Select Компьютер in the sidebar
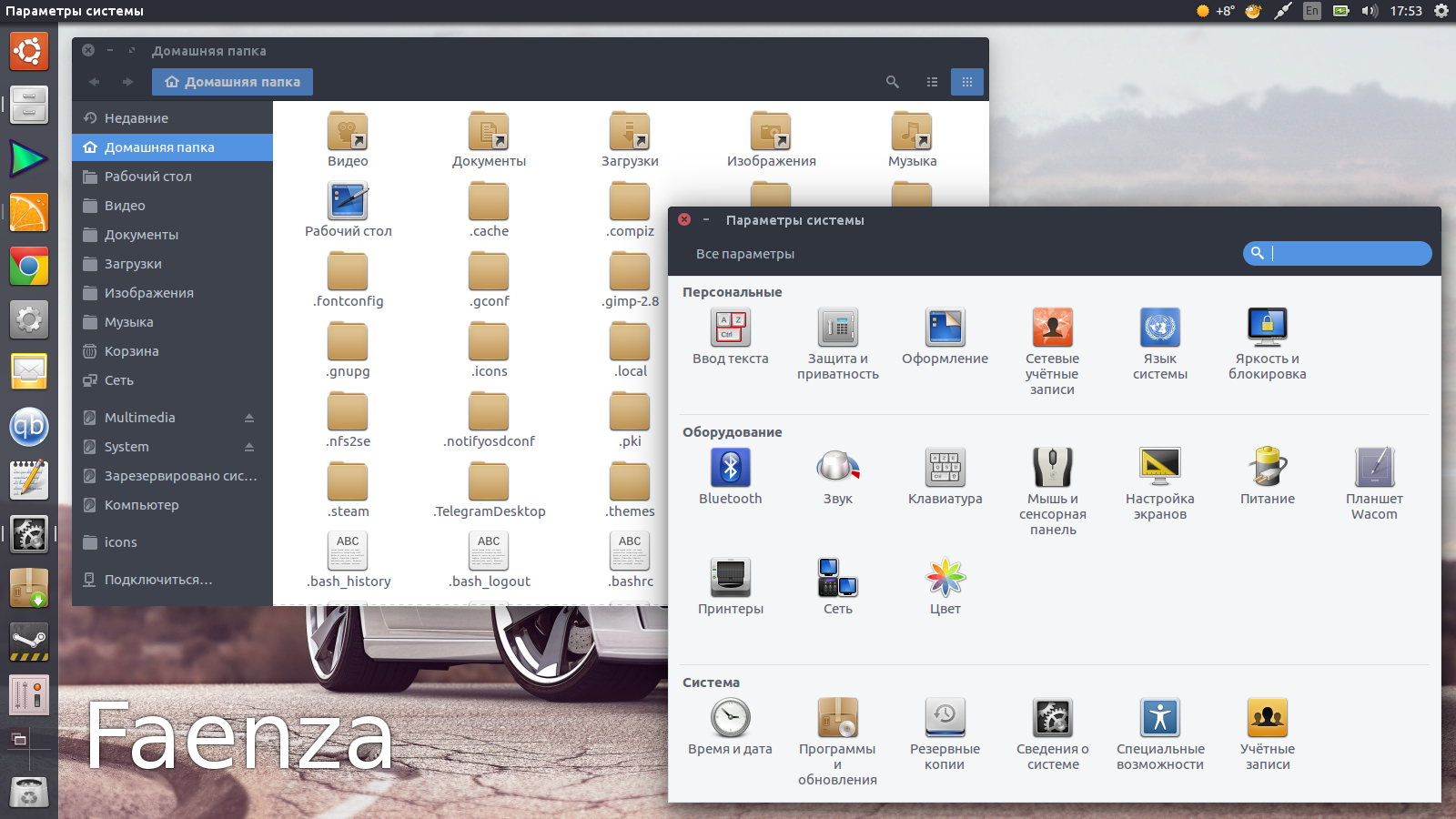The height and width of the screenshot is (819, 1456). coord(172,505)
